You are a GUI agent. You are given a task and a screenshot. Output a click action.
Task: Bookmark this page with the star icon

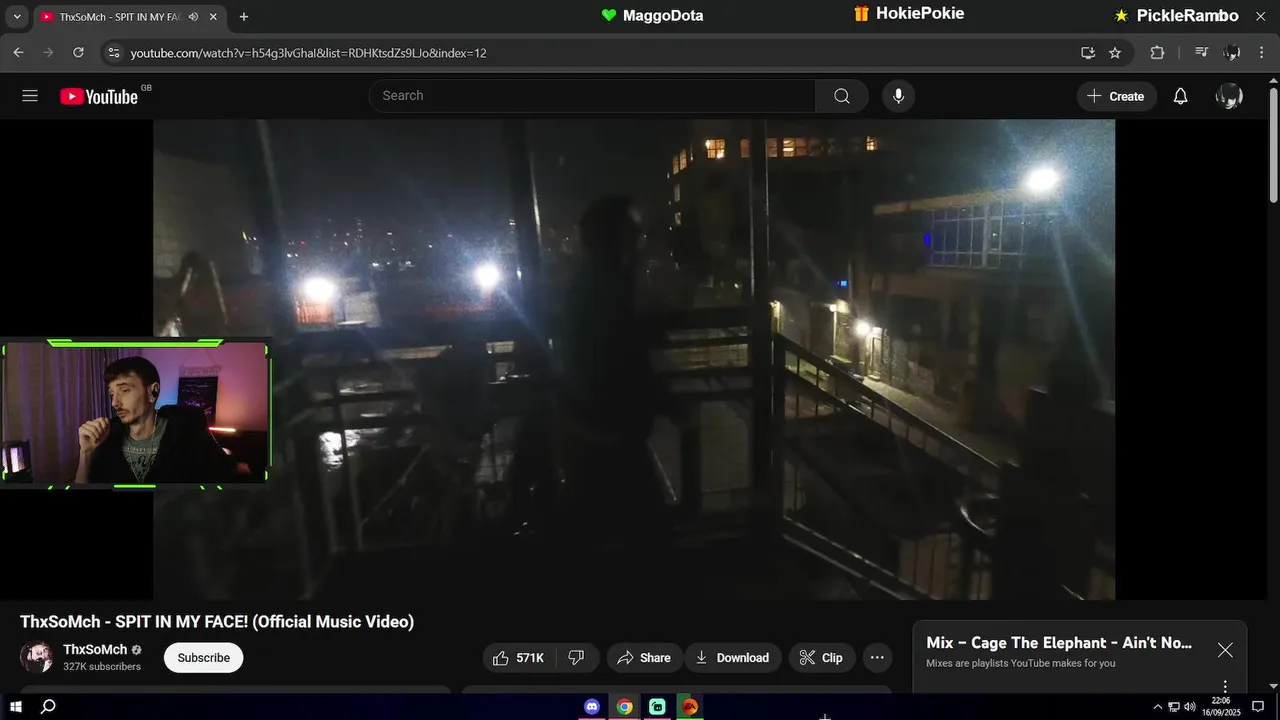coord(1115,53)
